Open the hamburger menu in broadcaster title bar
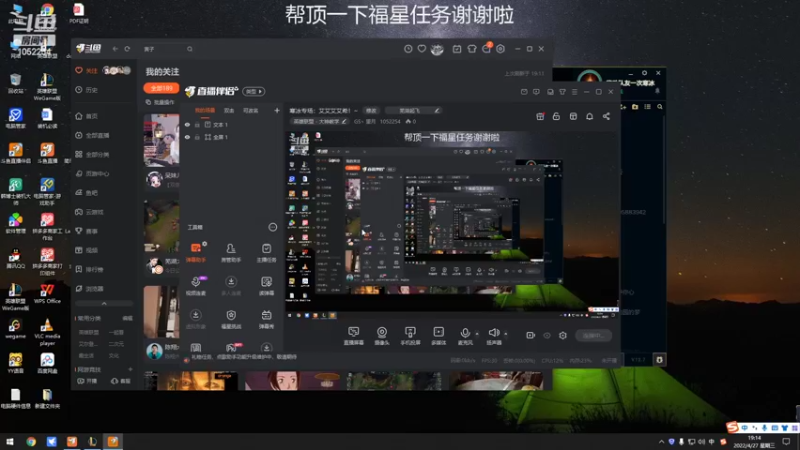 point(574,92)
